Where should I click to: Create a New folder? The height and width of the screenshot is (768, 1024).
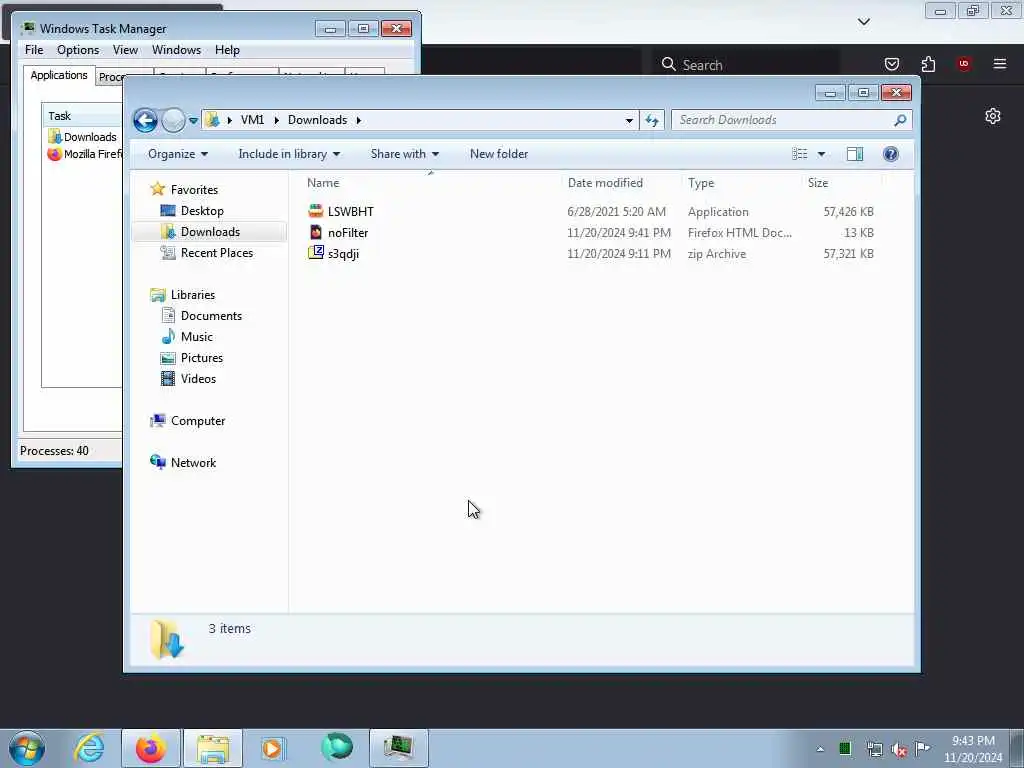(x=499, y=154)
